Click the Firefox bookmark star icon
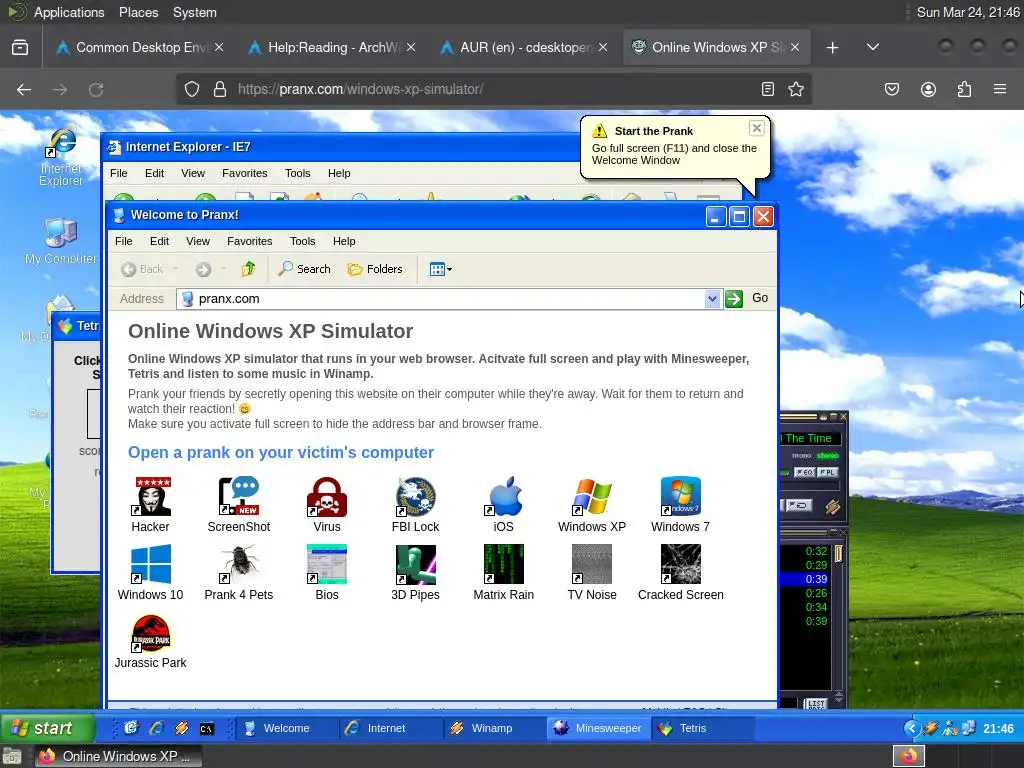The image size is (1024, 768). click(795, 89)
